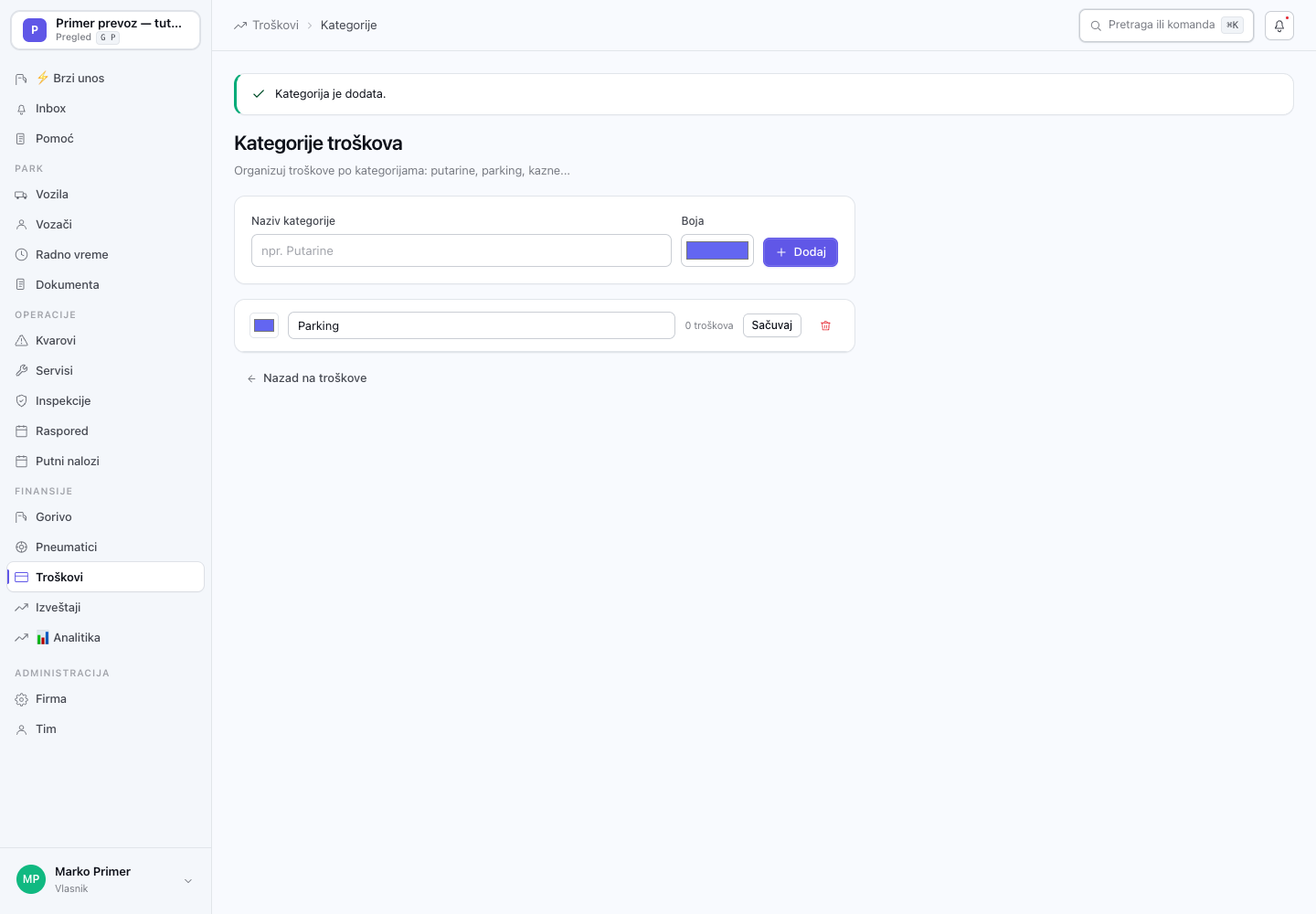Click the Radno vreme clock icon

tap(21, 255)
